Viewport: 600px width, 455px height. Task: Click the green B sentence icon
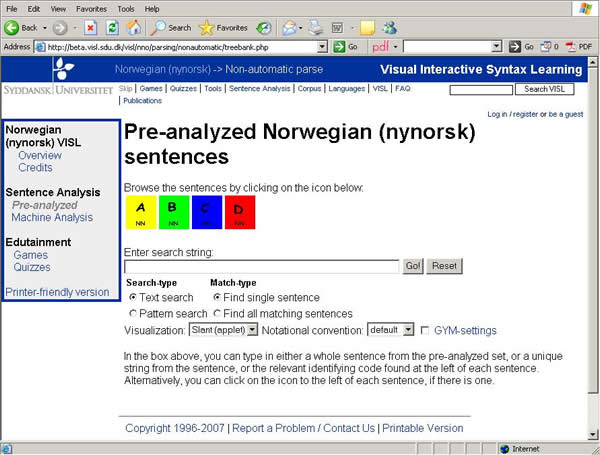[173, 211]
